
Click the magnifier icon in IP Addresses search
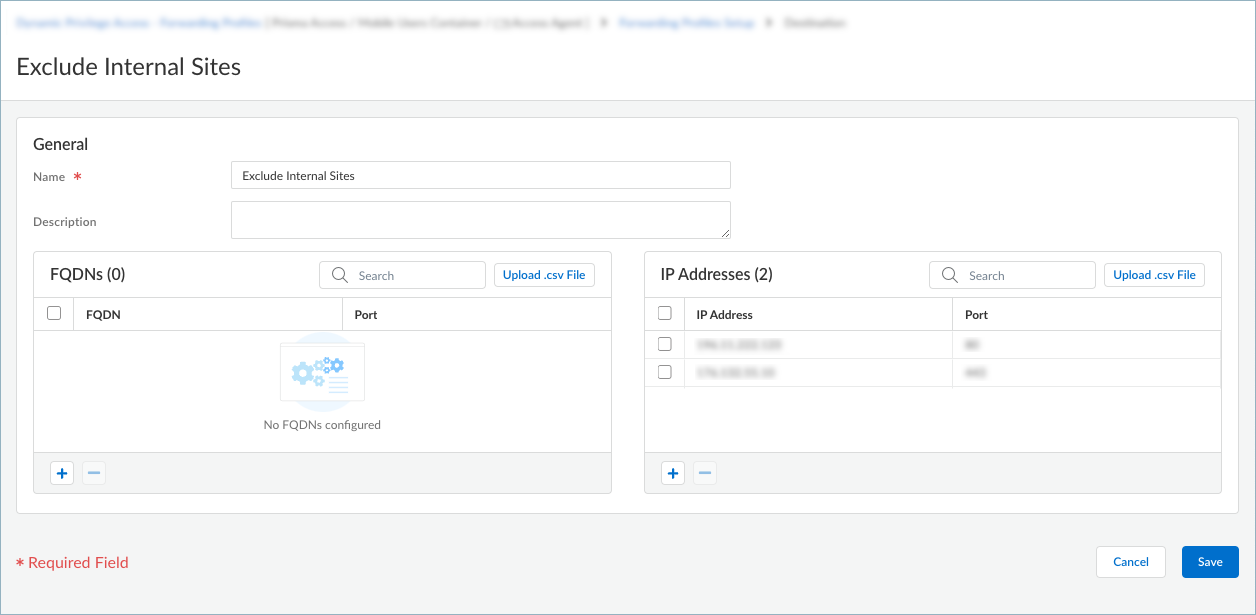click(x=950, y=275)
